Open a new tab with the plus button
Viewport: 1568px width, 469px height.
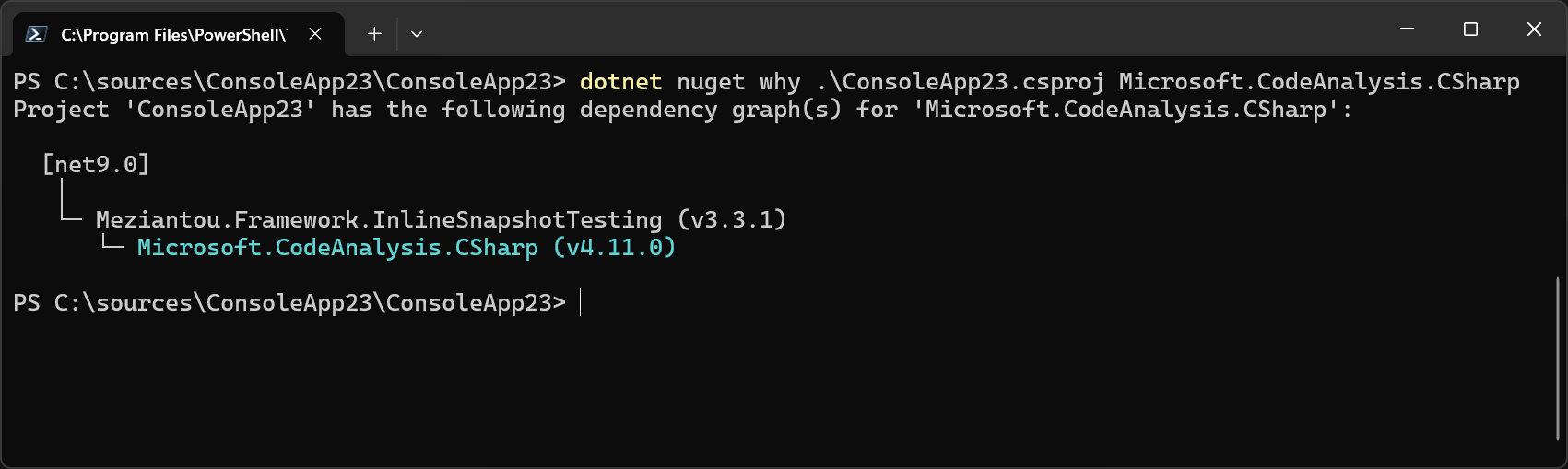point(374,34)
